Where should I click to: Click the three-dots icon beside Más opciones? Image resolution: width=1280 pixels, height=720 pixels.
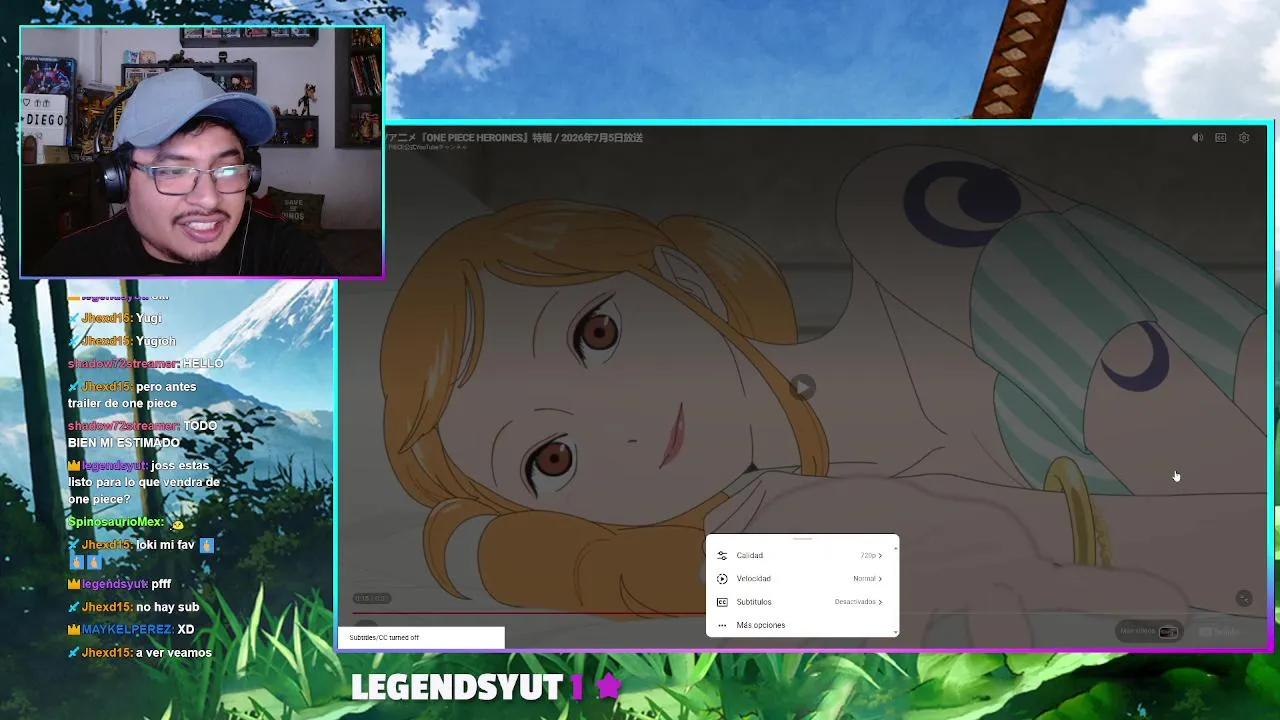point(722,625)
